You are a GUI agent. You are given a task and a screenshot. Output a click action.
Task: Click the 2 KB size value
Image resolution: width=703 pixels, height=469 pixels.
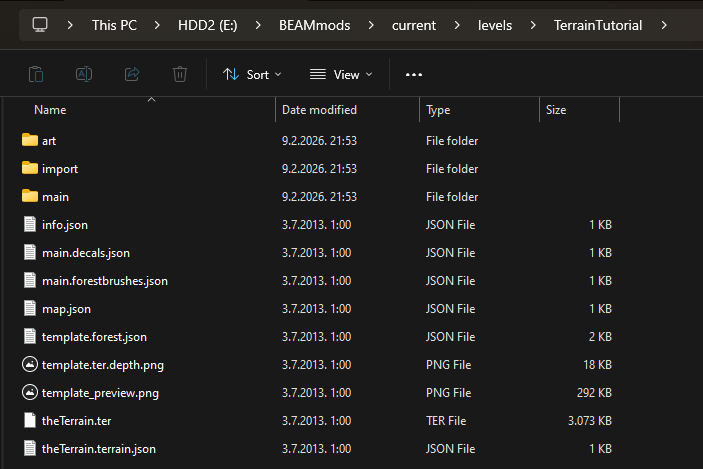tap(600, 337)
